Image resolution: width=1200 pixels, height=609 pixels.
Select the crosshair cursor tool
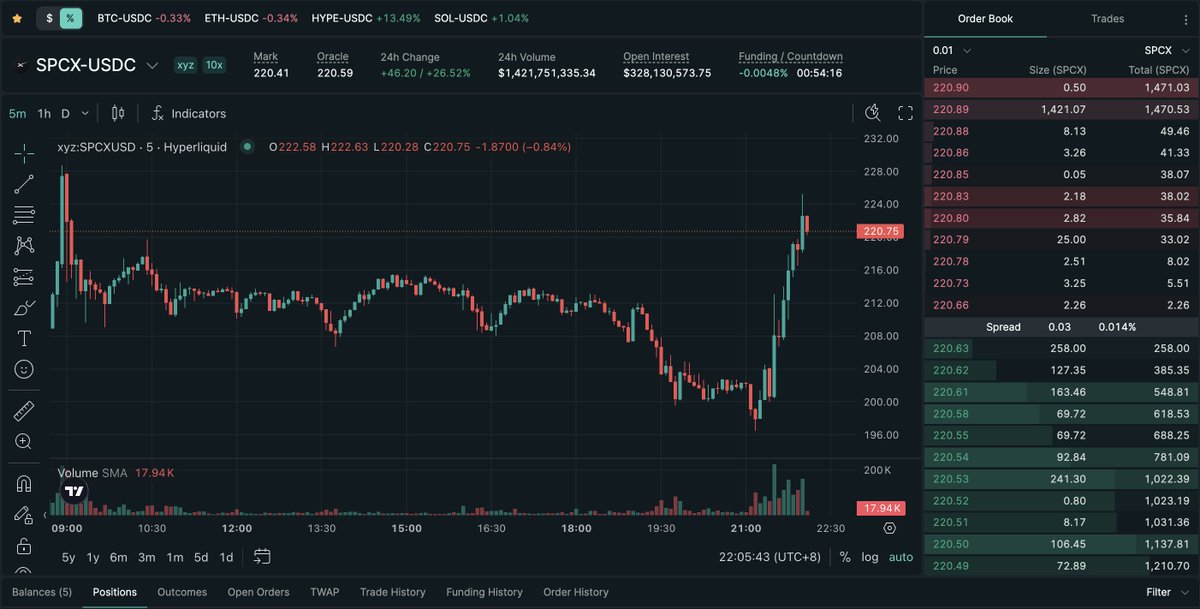pyautogui.click(x=24, y=153)
